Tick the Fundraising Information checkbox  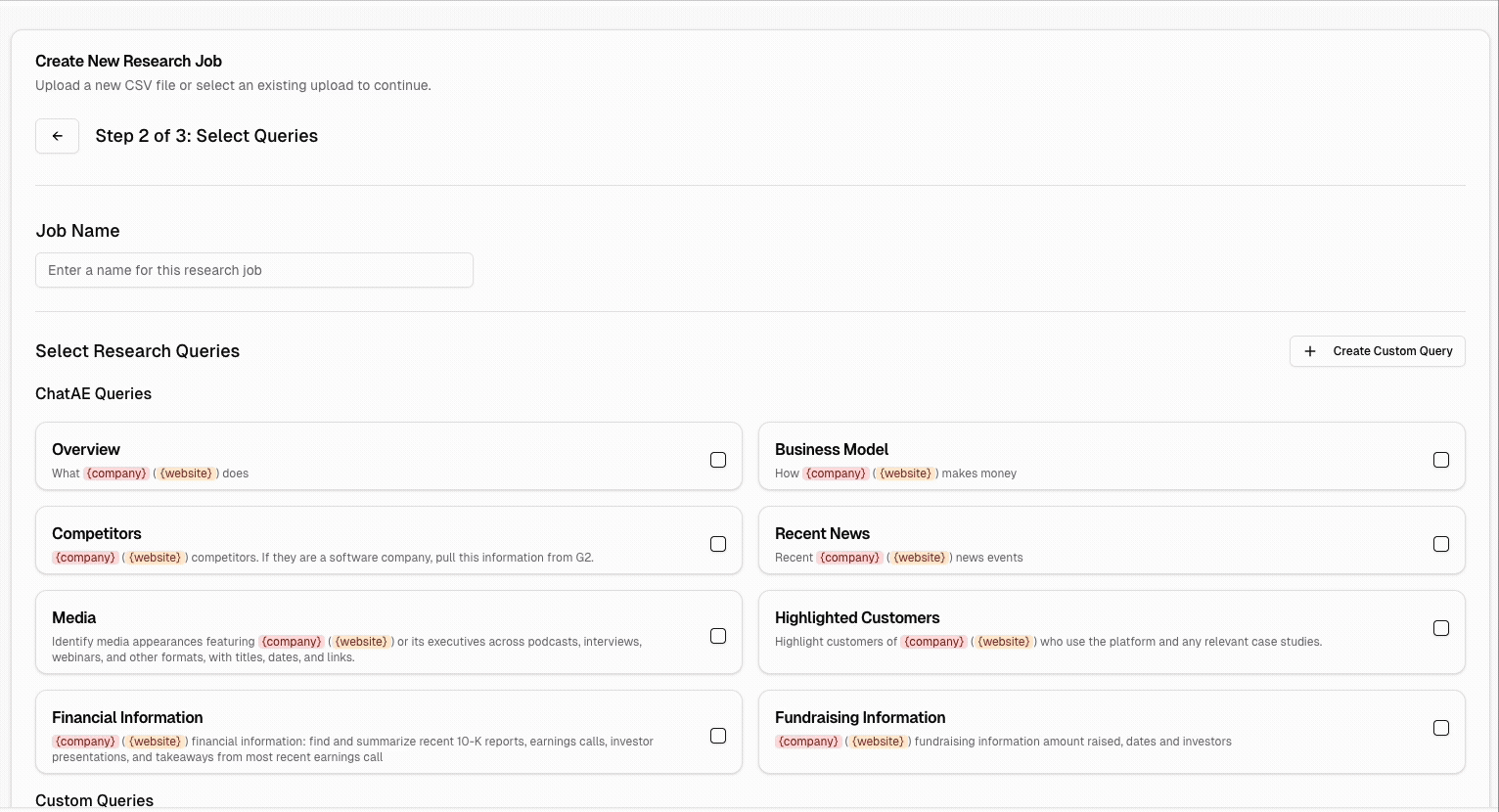click(1440, 728)
